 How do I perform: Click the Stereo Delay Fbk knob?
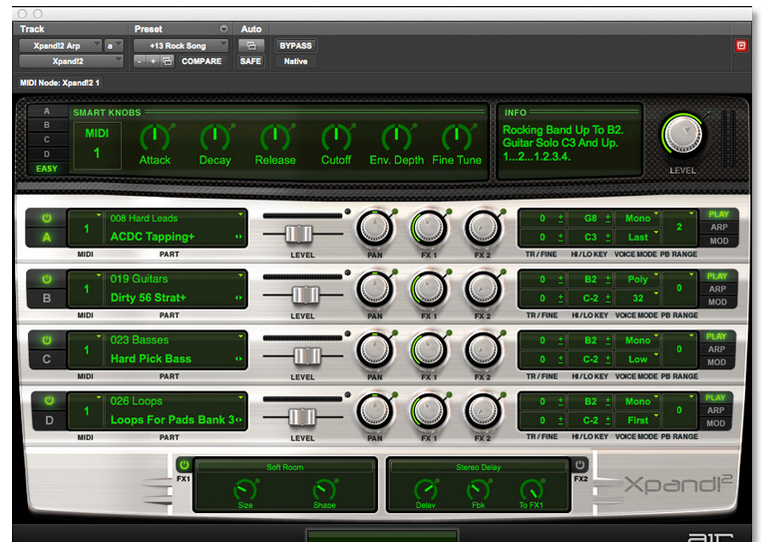pos(478,490)
